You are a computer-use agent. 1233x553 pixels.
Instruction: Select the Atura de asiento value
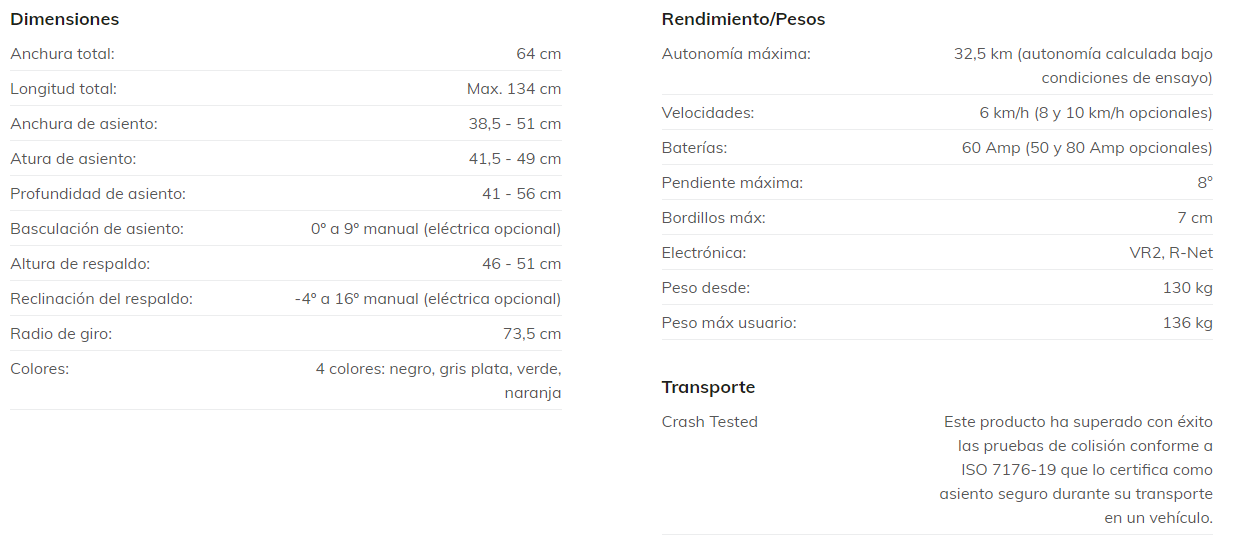click(521, 158)
